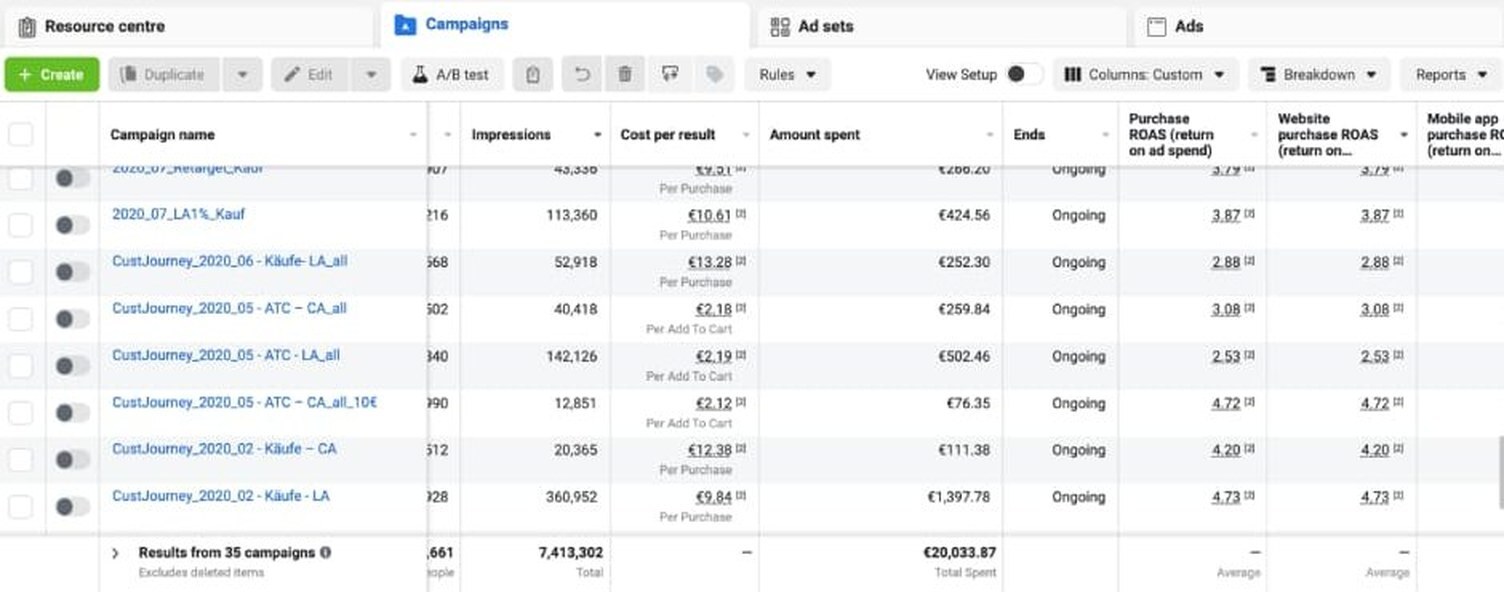Toggle the 2020_07_LA1%_Kauf campaign switch
The height and width of the screenshot is (592, 1504).
(x=72, y=225)
